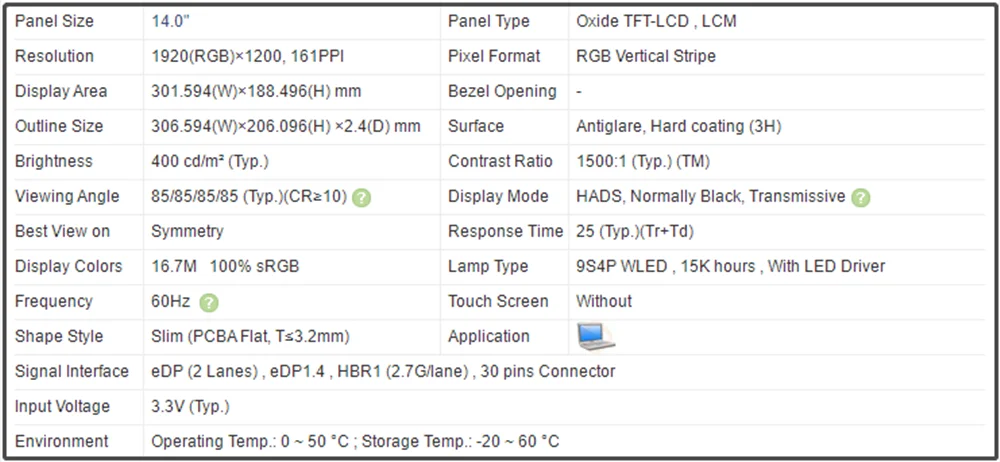Click the laptop Application icon
This screenshot has height=462, width=1000.
pos(595,337)
